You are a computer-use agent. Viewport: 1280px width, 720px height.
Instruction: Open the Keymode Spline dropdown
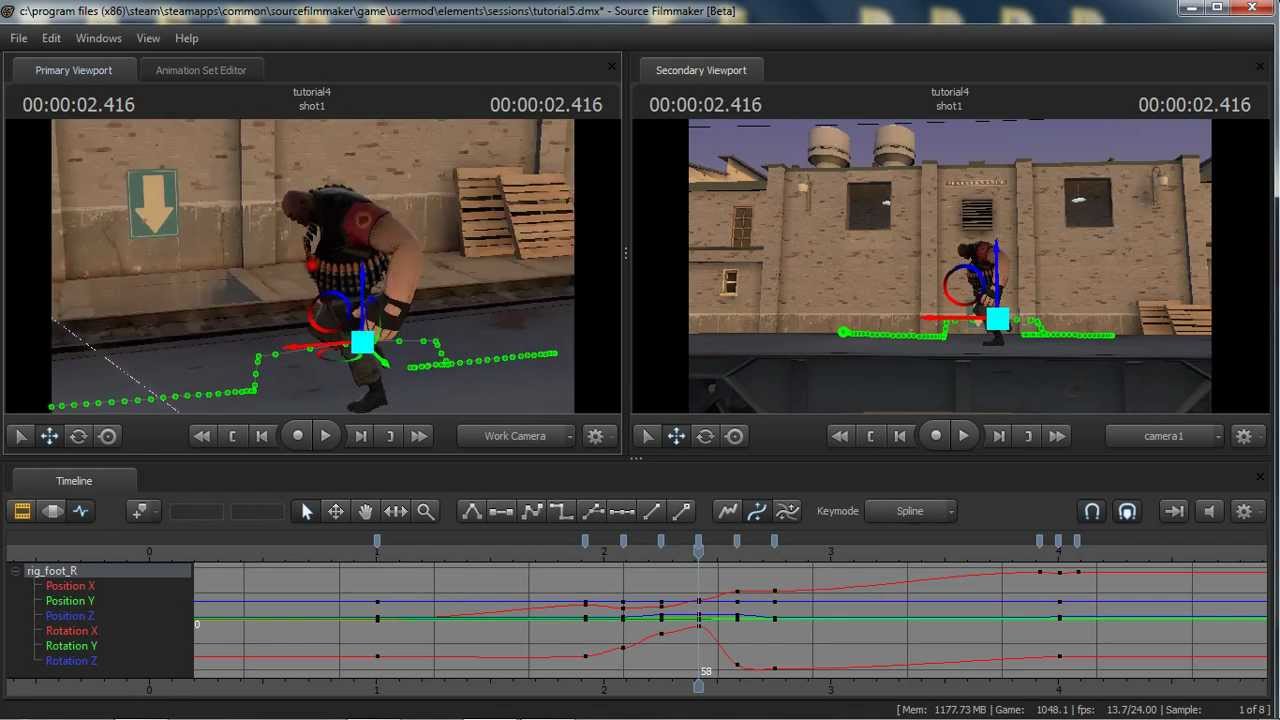pyautogui.click(x=911, y=511)
